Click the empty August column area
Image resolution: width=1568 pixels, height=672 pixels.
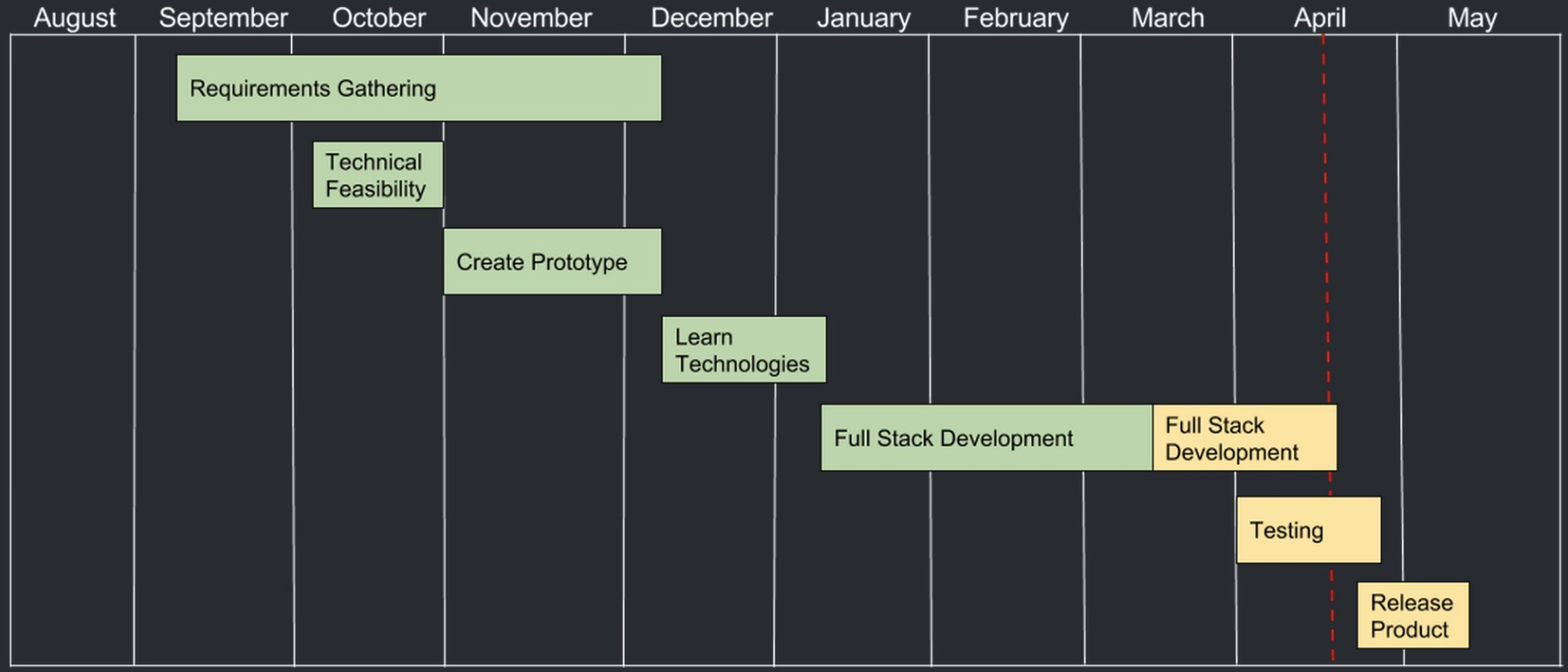[73, 350]
